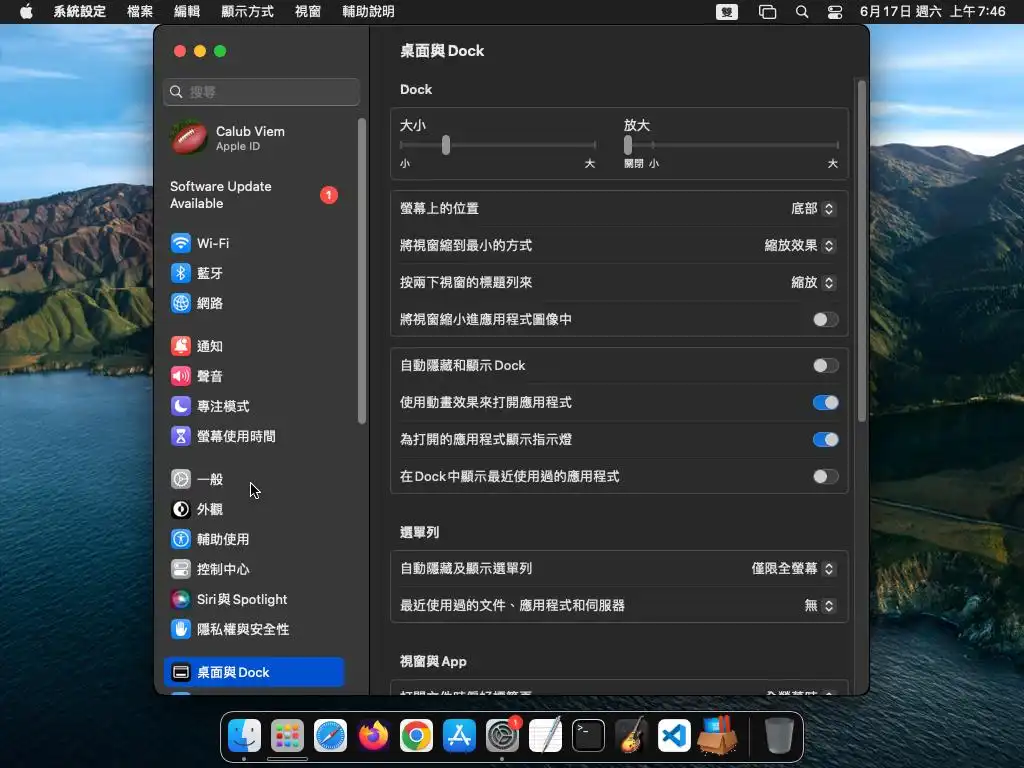Open 一般 general settings
1024x768 pixels.
[x=255, y=479]
